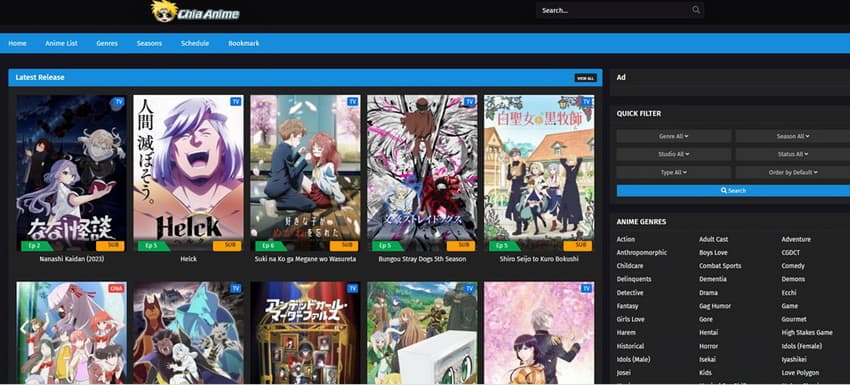Select the Harem genre
The image size is (850, 385).
(x=626, y=332)
